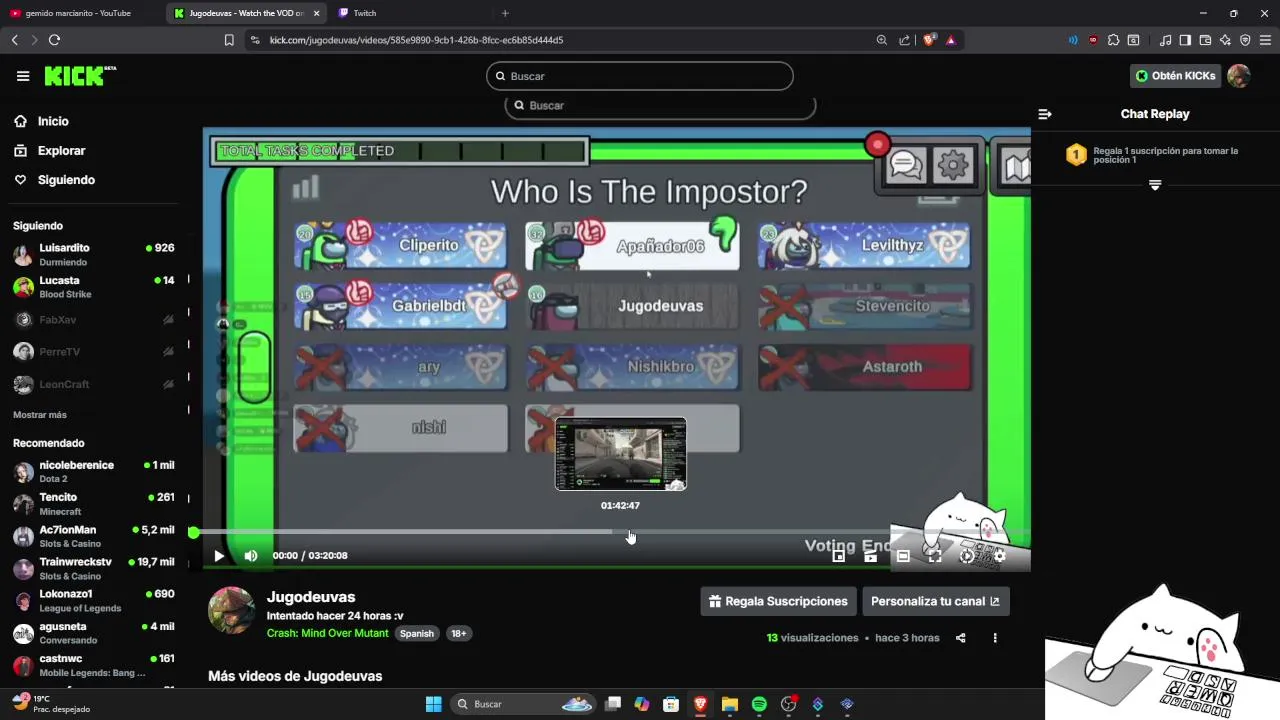The height and width of the screenshot is (720, 1280).
Task: Open a new browser tab
Action: (505, 13)
